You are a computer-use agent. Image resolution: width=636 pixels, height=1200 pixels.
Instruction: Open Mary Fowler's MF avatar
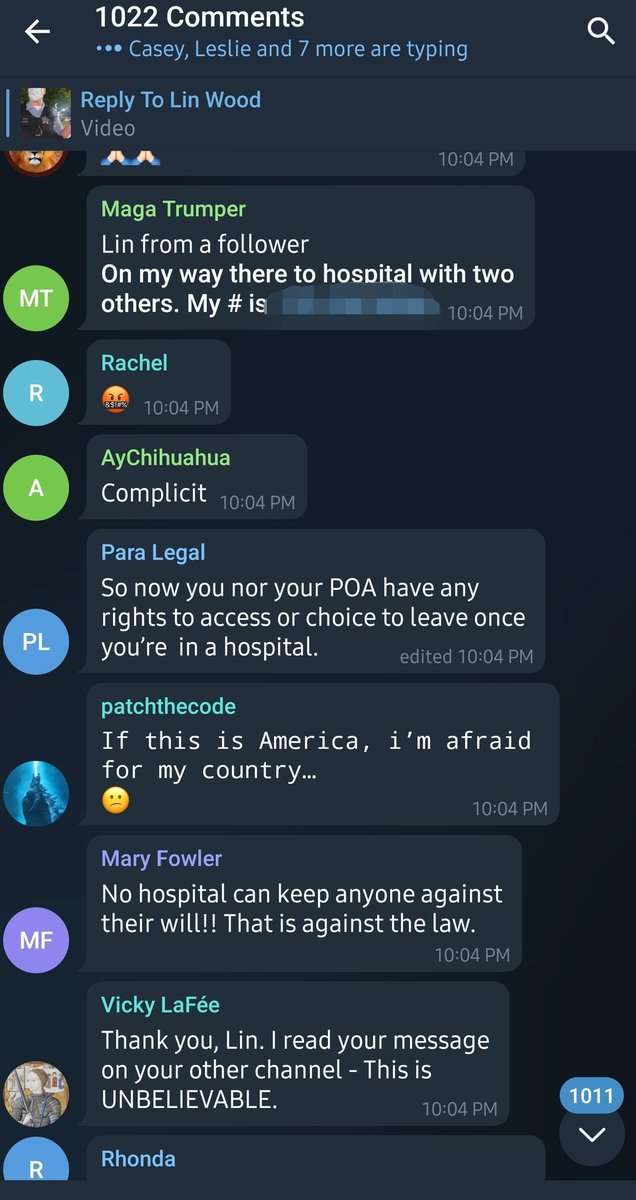pyautogui.click(x=36, y=940)
